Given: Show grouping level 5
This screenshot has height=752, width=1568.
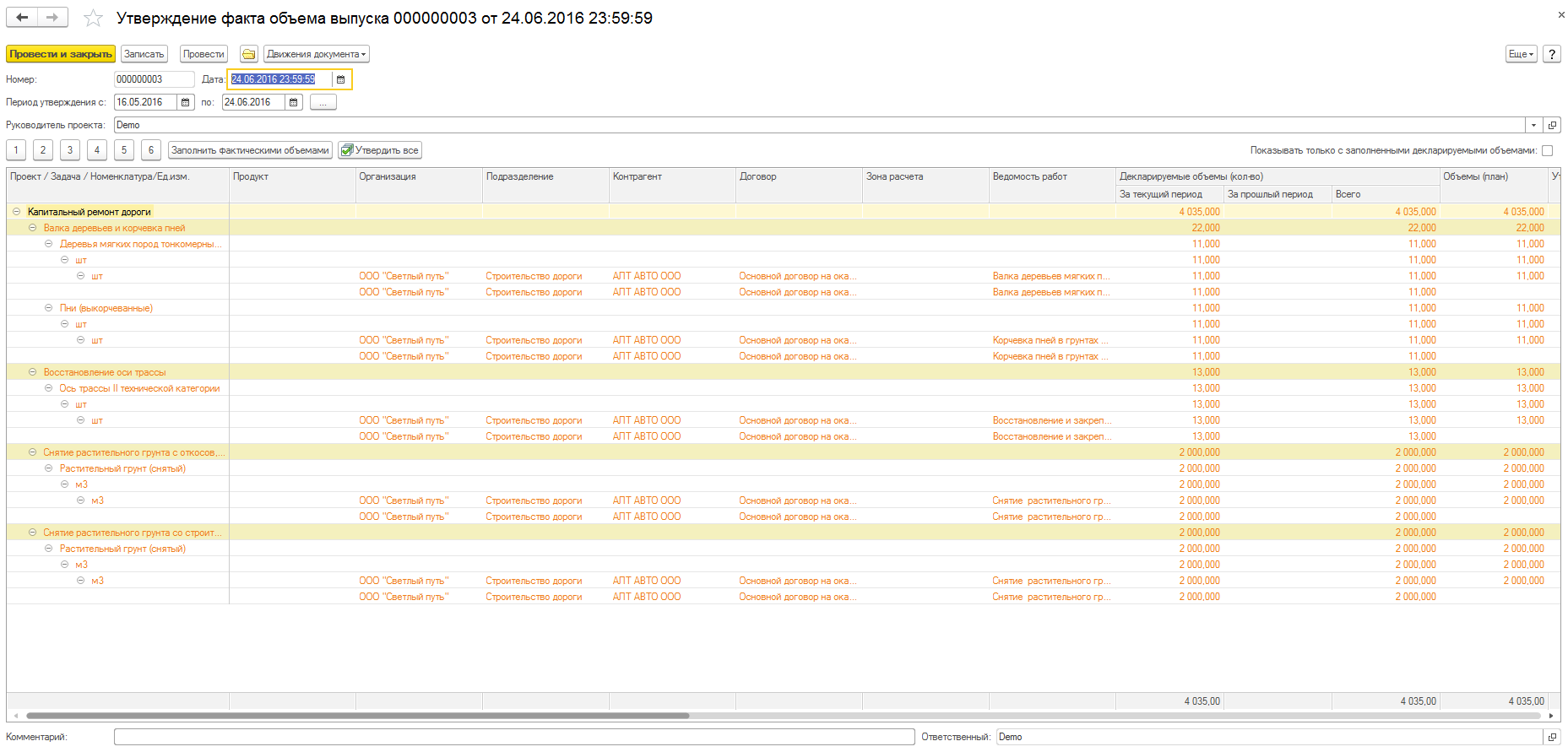Looking at the screenshot, I should 124,150.
